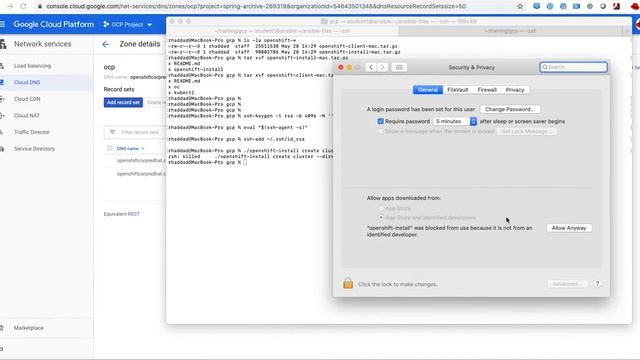Select the second terminal tab

click(x=511, y=31)
